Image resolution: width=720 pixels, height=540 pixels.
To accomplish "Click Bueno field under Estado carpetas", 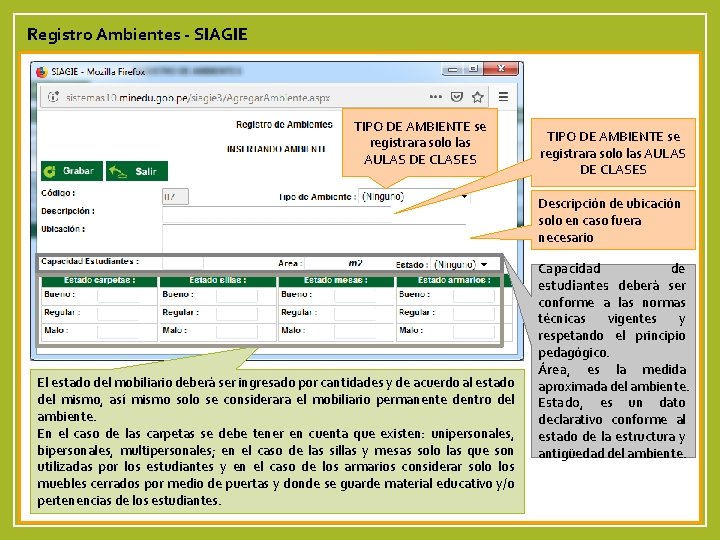I will click(x=118, y=295).
